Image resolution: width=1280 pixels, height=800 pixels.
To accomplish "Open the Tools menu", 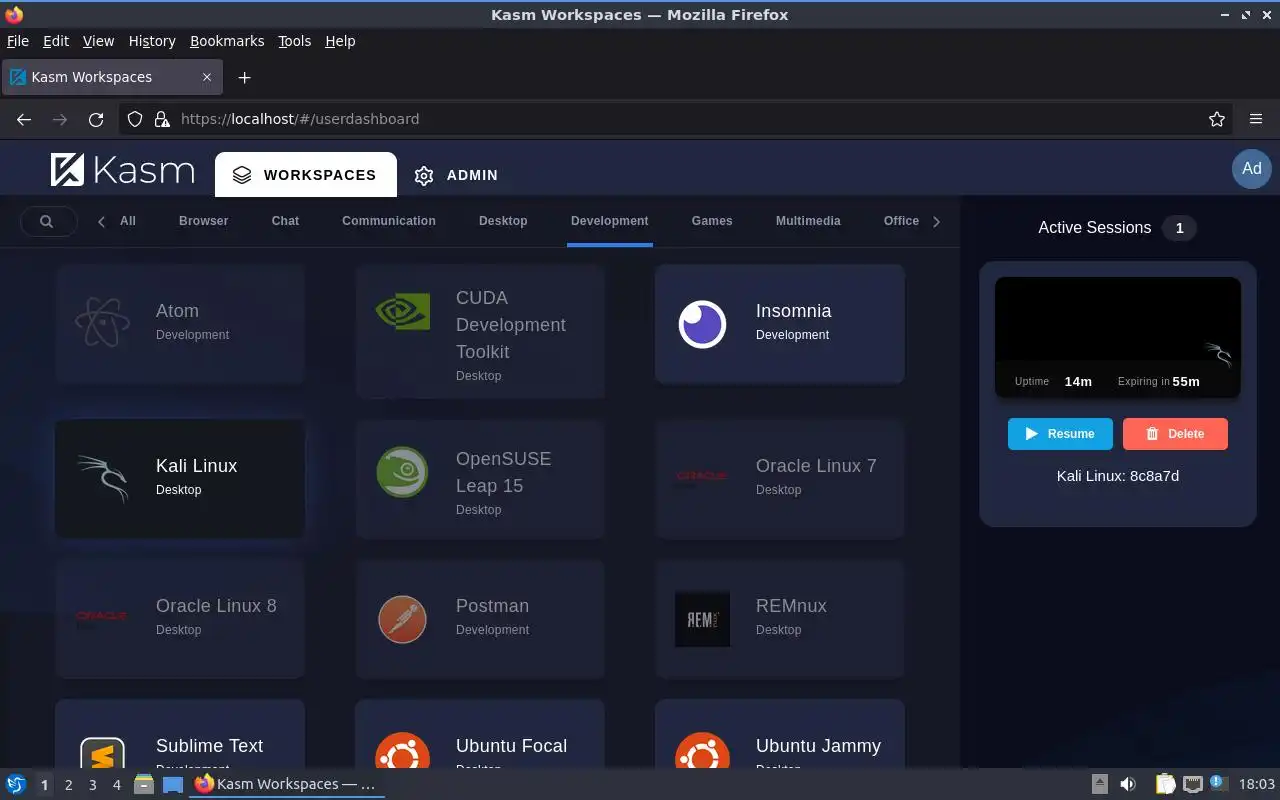I will point(295,41).
